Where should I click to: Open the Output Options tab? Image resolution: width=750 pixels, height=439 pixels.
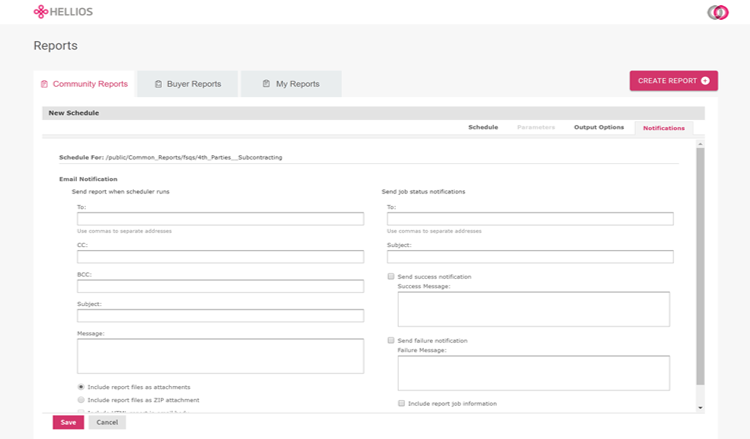click(x=599, y=127)
